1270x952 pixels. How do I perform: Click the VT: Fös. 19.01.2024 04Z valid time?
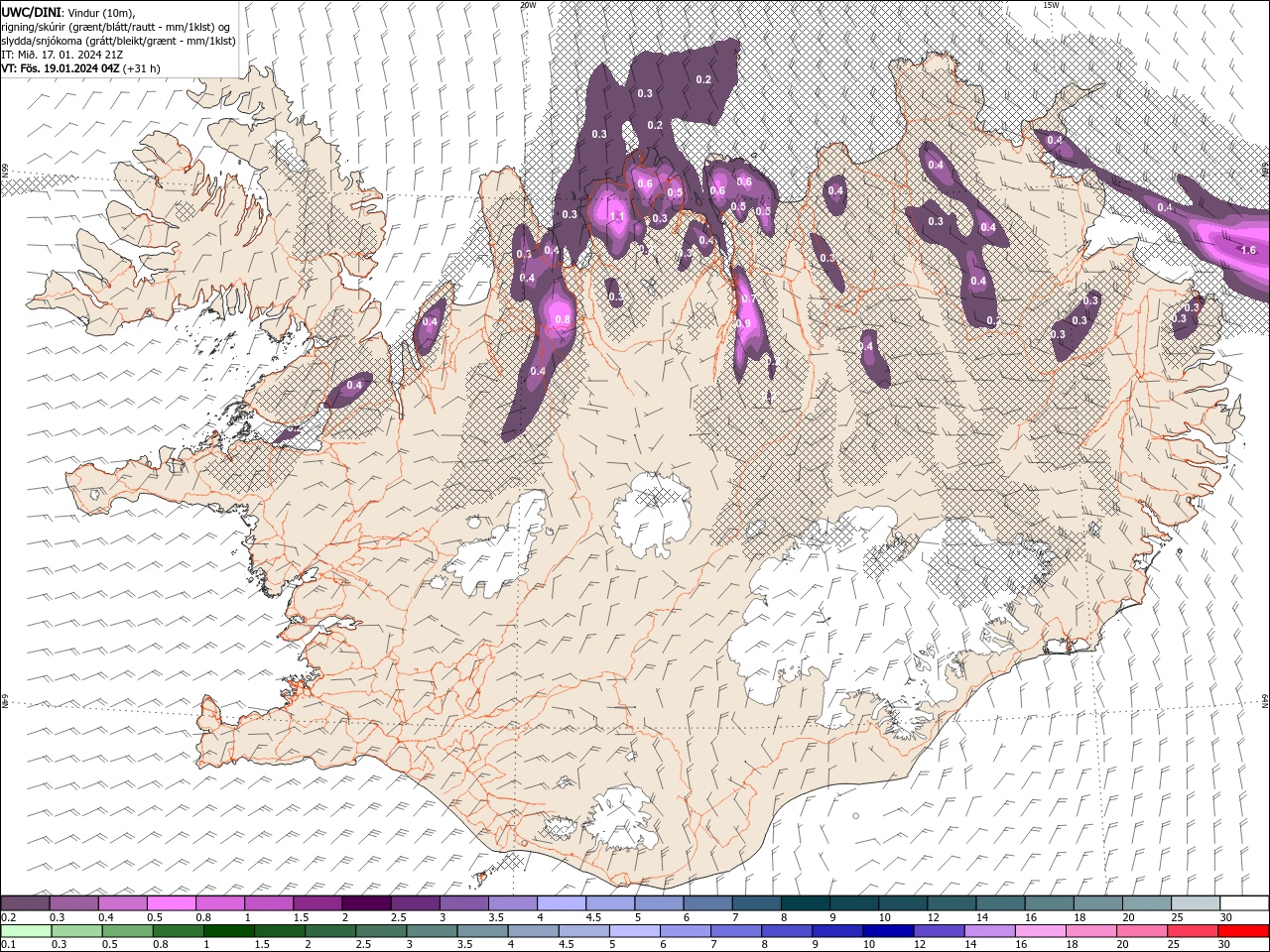80,68
